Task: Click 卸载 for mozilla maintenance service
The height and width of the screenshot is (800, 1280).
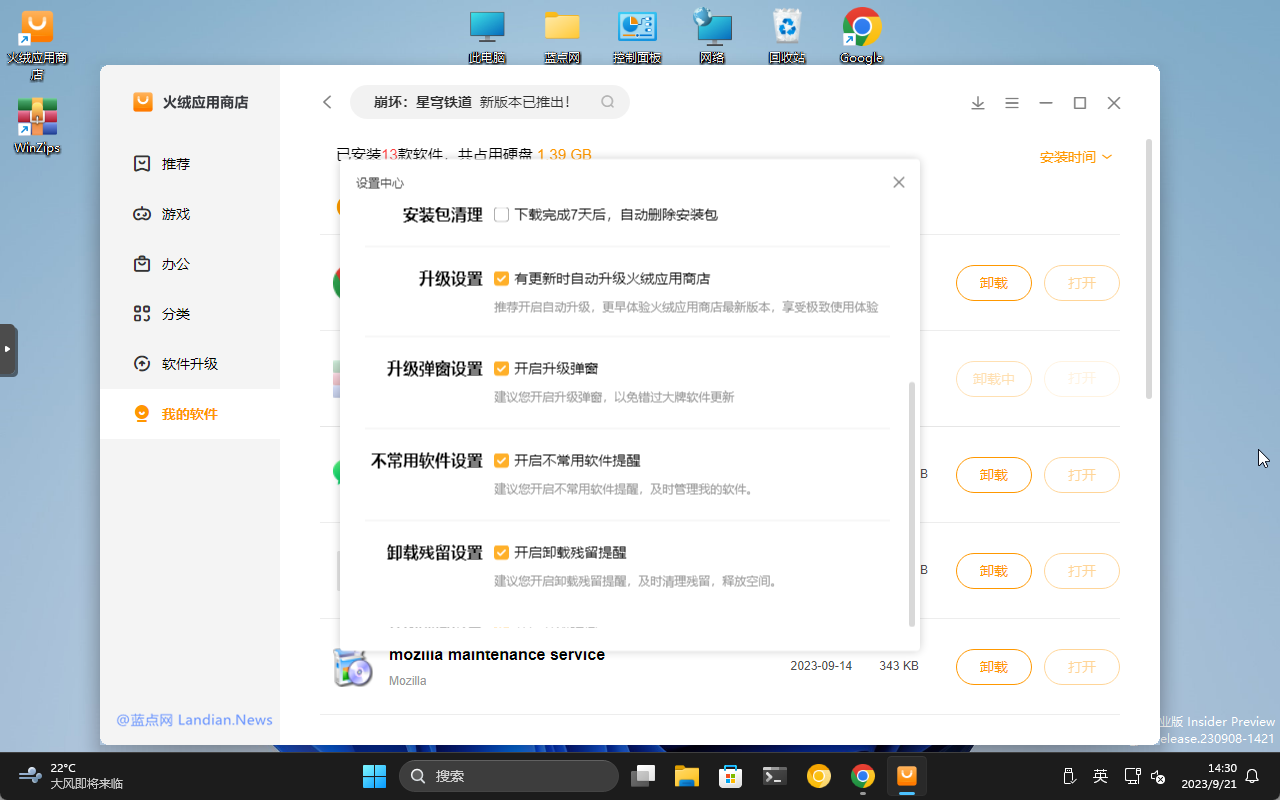Action: pos(994,667)
